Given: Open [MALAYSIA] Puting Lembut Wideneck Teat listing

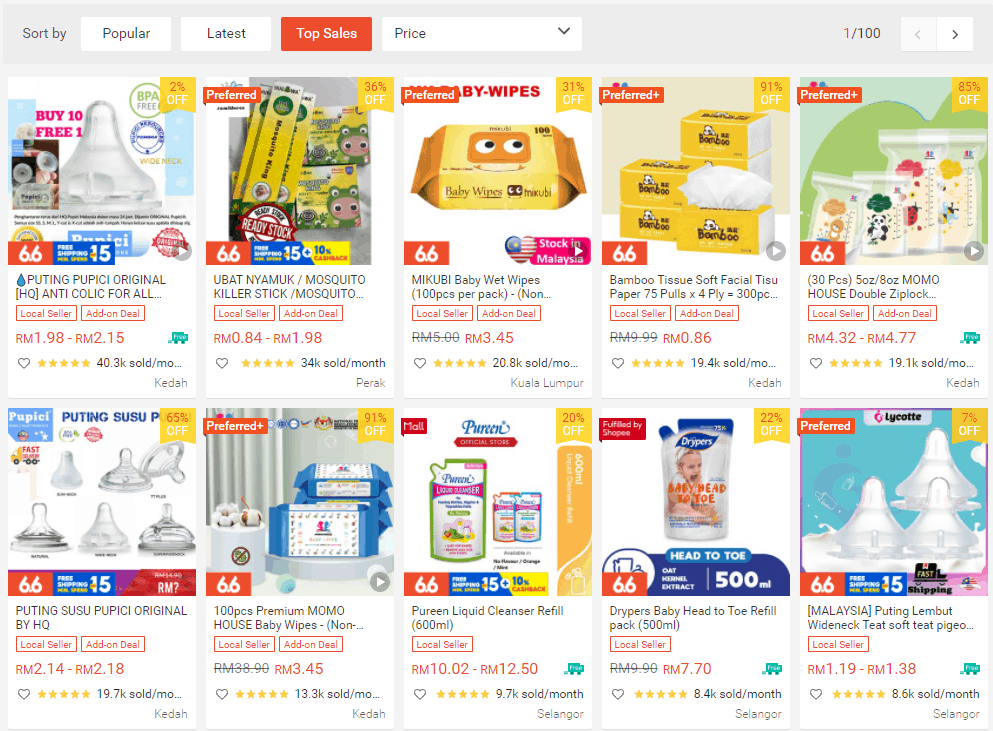Looking at the screenshot, I should [890, 618].
